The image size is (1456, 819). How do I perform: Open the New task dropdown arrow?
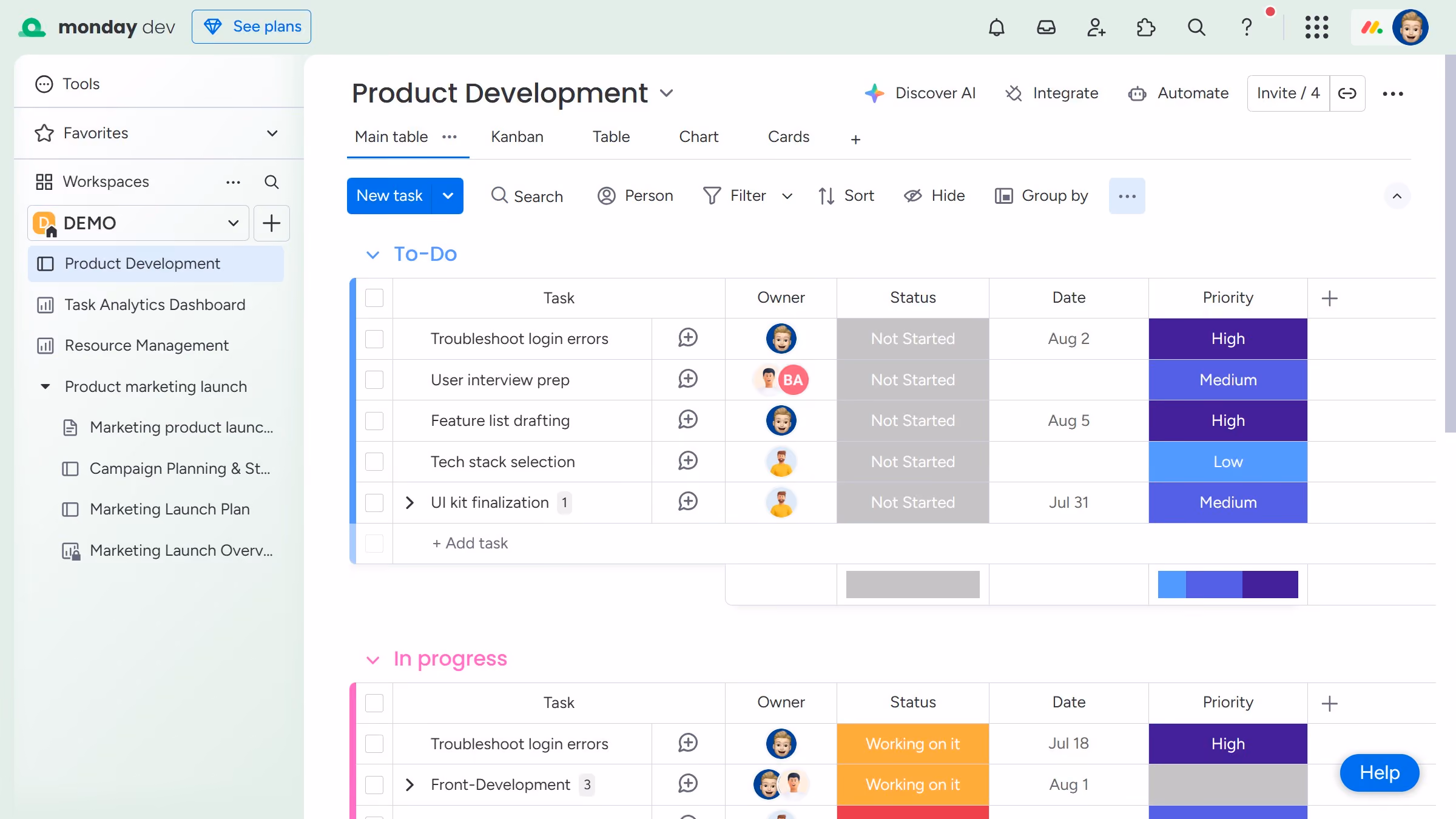[x=448, y=196]
